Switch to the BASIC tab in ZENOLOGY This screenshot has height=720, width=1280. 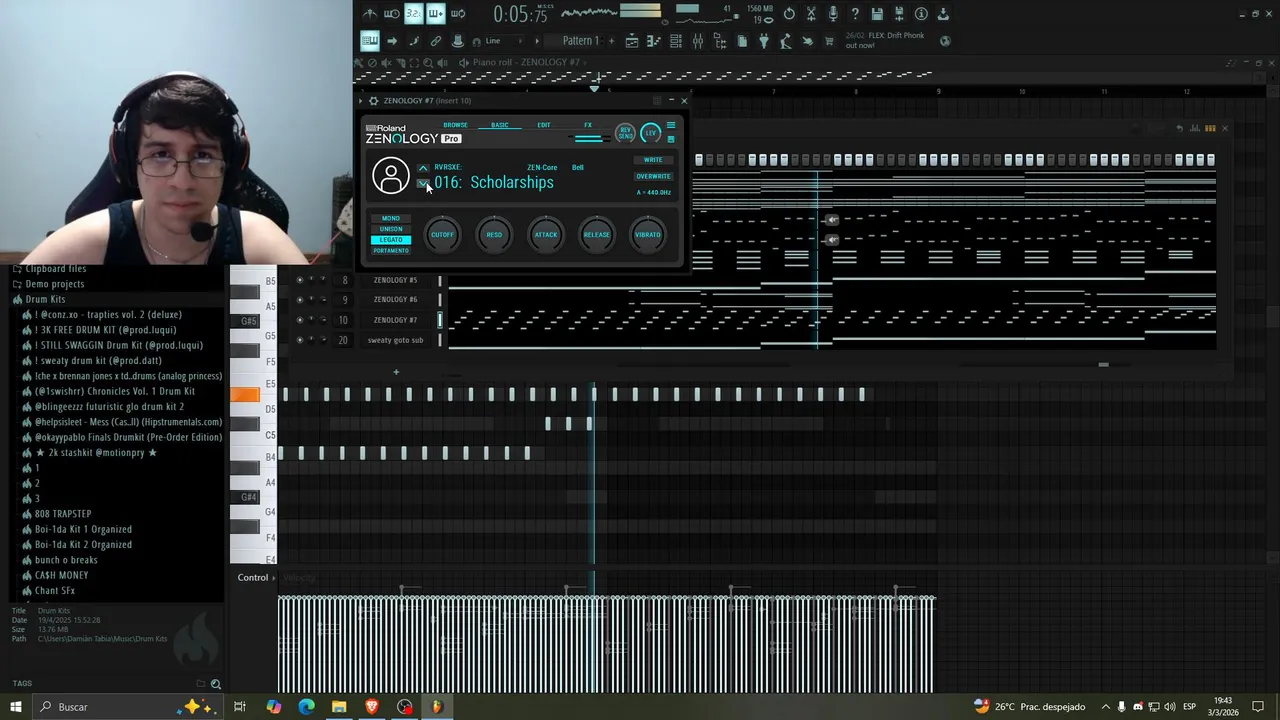pyautogui.click(x=500, y=125)
